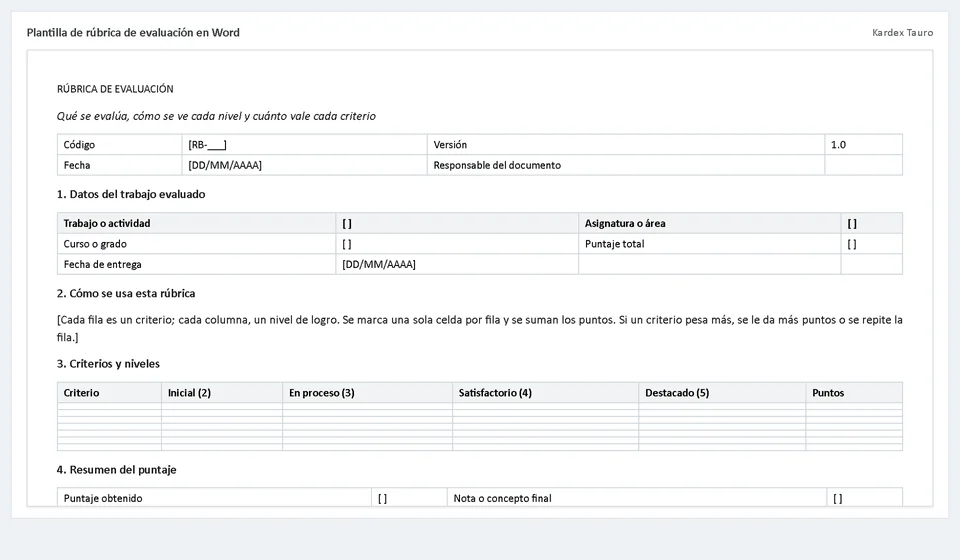Select the 'RÚBRICA DE EVALUACIÓN' heading

(115, 89)
